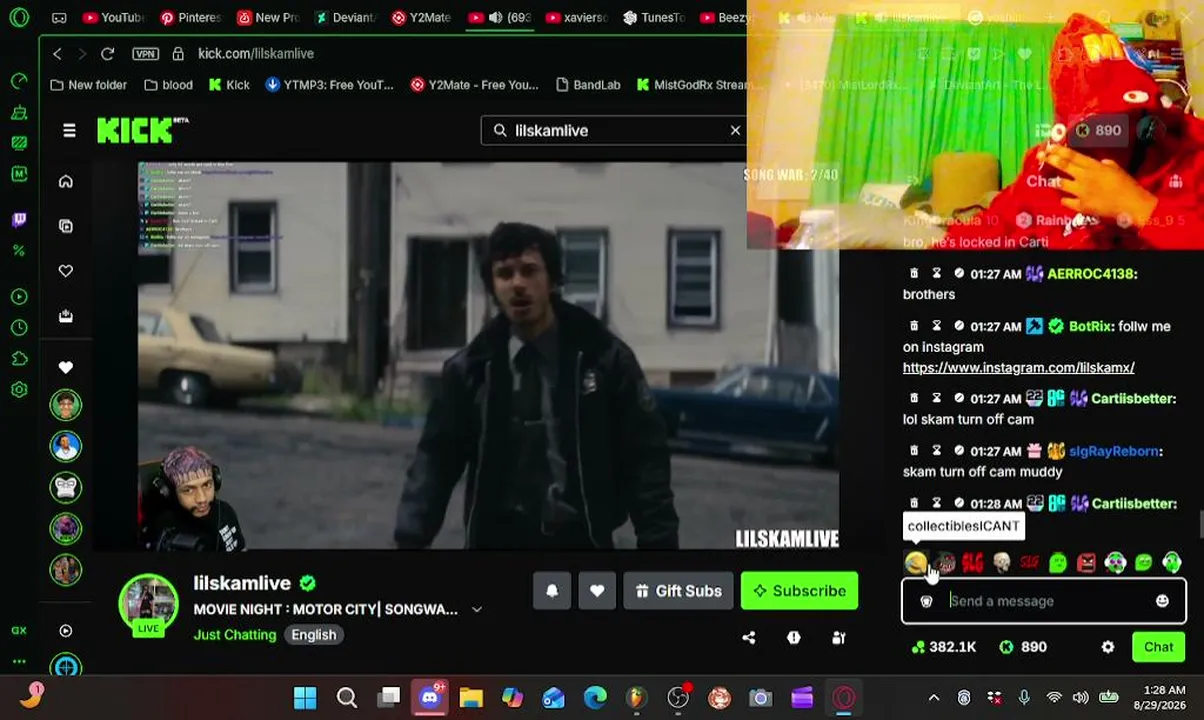Open the Opera GX main menu logo

pyautogui.click(x=19, y=17)
